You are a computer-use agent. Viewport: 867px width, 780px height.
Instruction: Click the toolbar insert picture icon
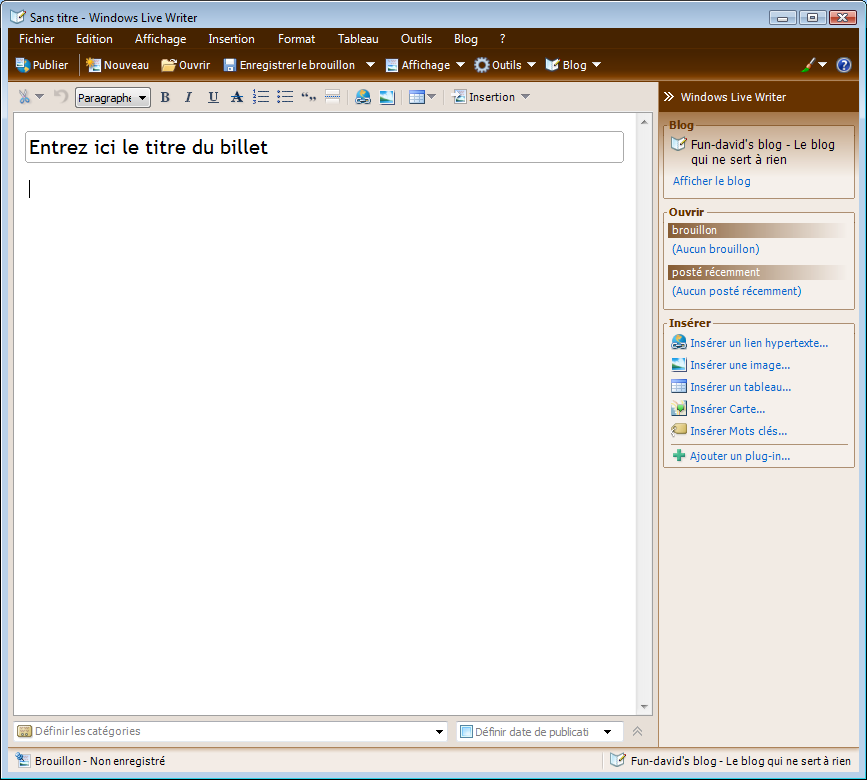(x=386, y=97)
